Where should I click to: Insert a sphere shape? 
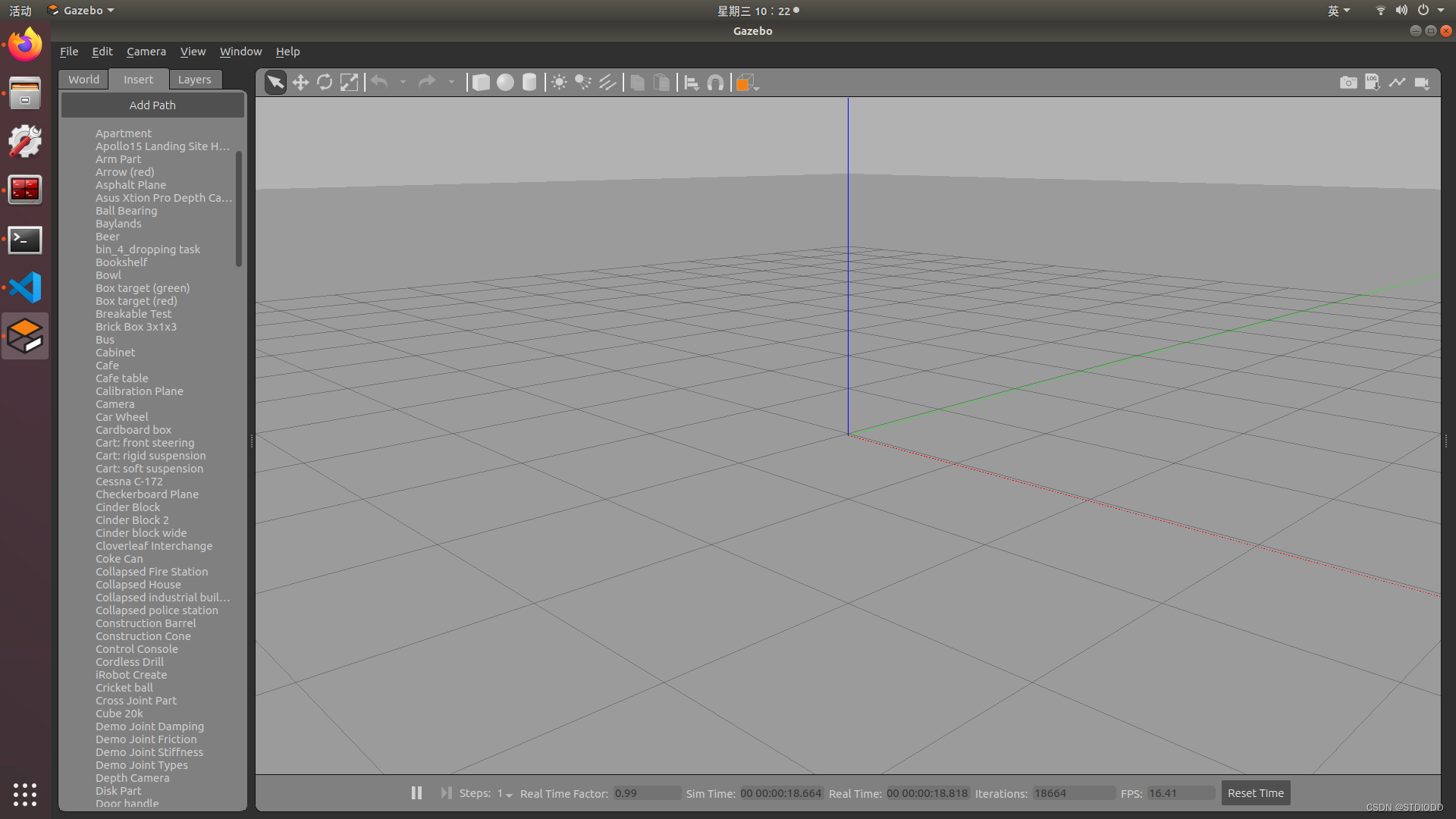[x=505, y=83]
